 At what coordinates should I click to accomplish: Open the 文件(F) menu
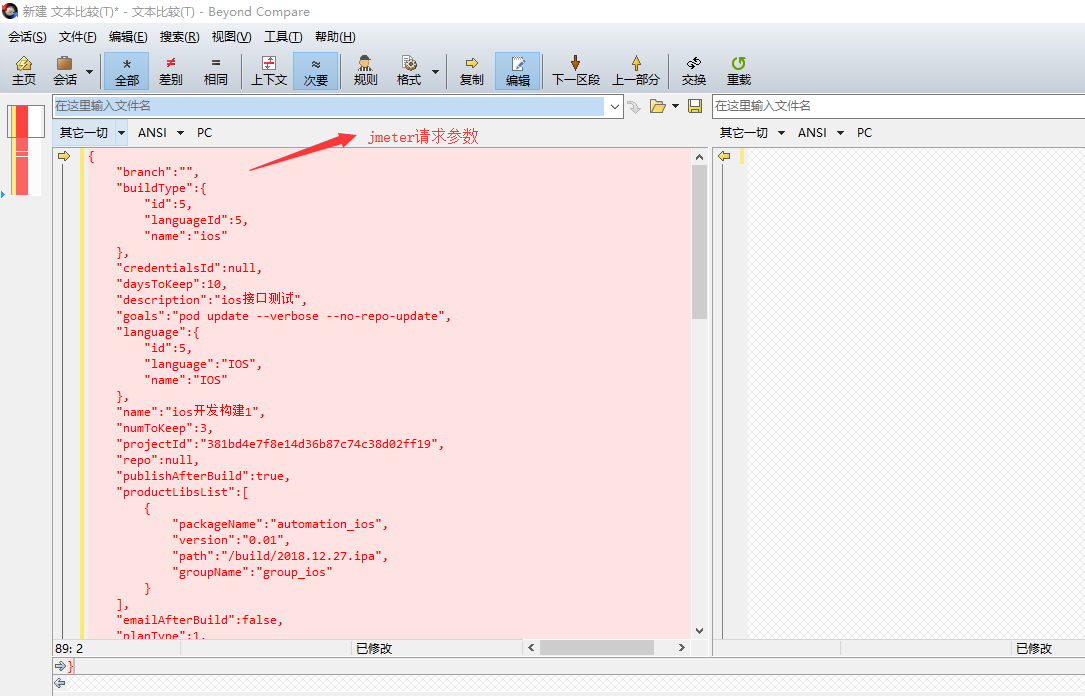point(78,37)
